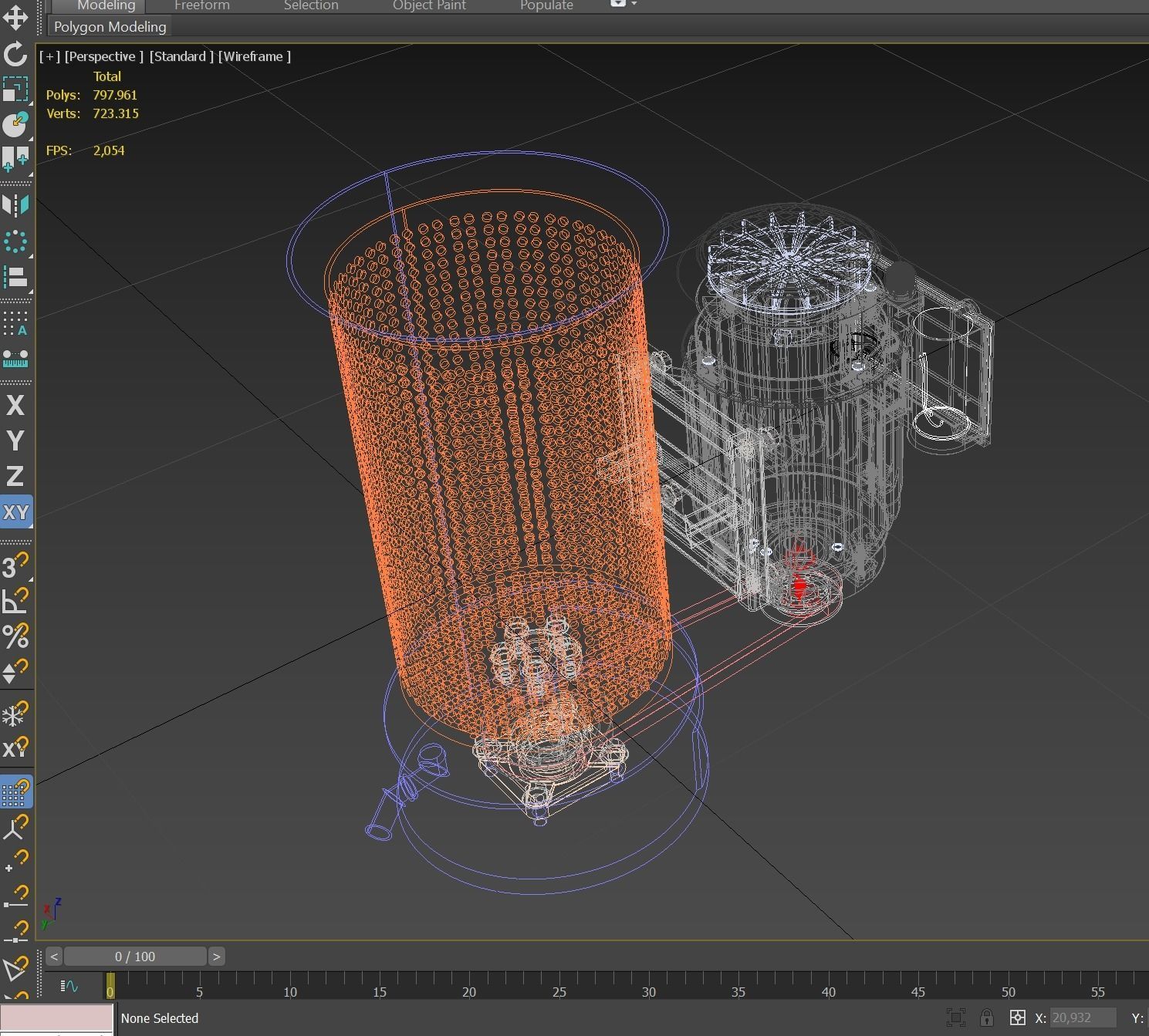Toggle the XY plane axis constraint
The width and height of the screenshot is (1149, 1036).
tap(15, 512)
